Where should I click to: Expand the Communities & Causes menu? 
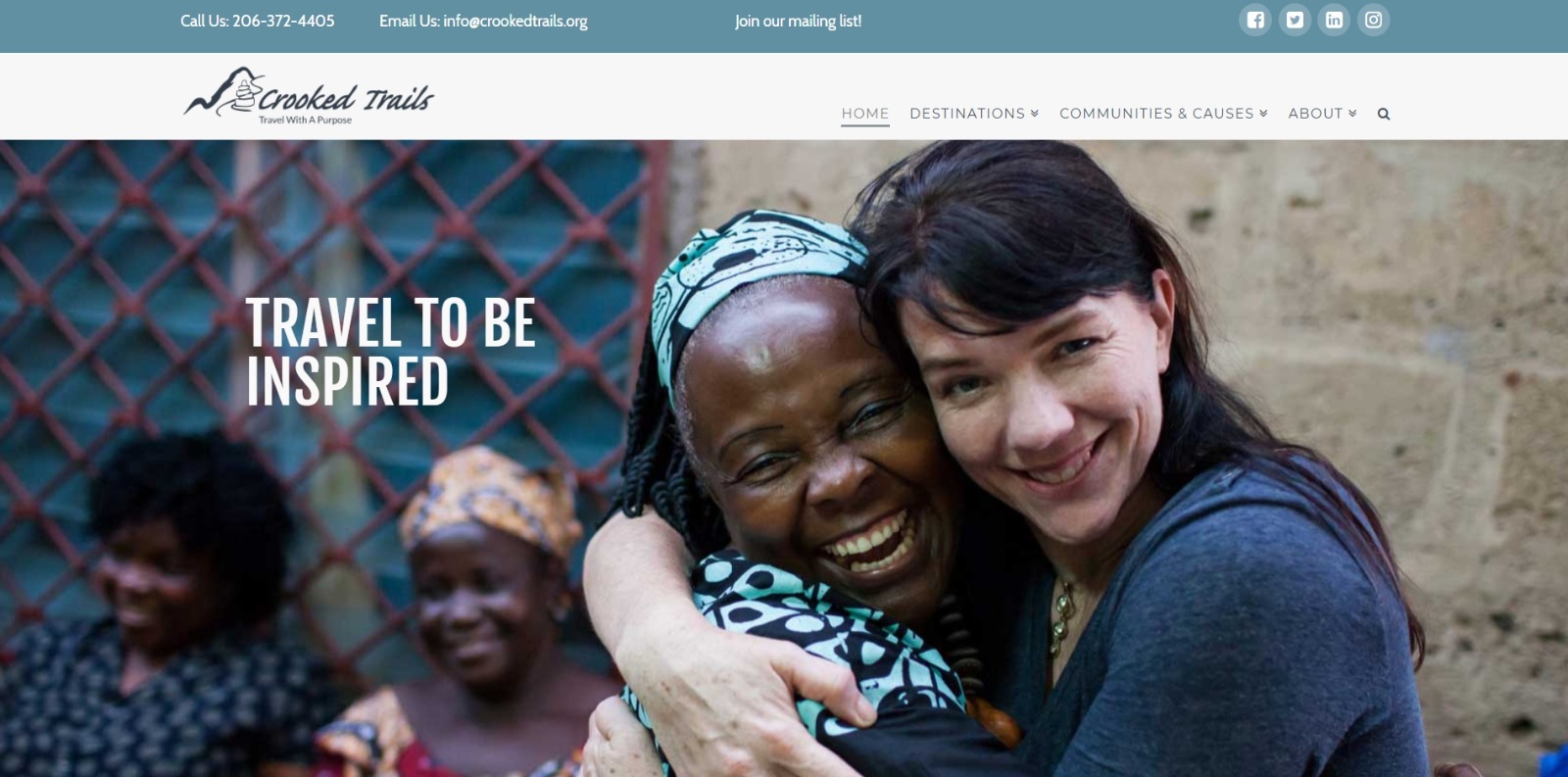pos(1163,114)
